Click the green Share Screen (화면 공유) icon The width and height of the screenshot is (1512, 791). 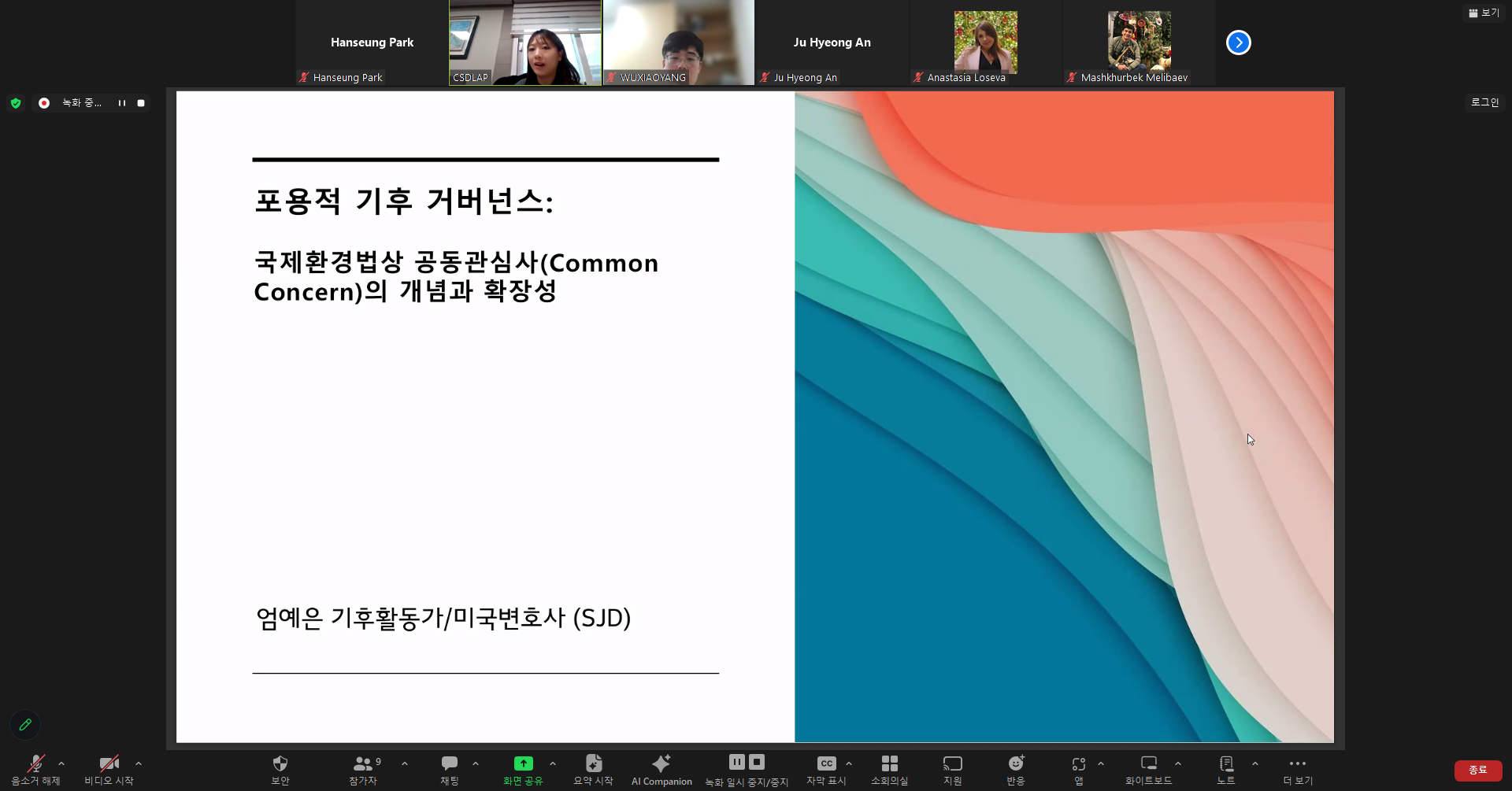tap(523, 764)
